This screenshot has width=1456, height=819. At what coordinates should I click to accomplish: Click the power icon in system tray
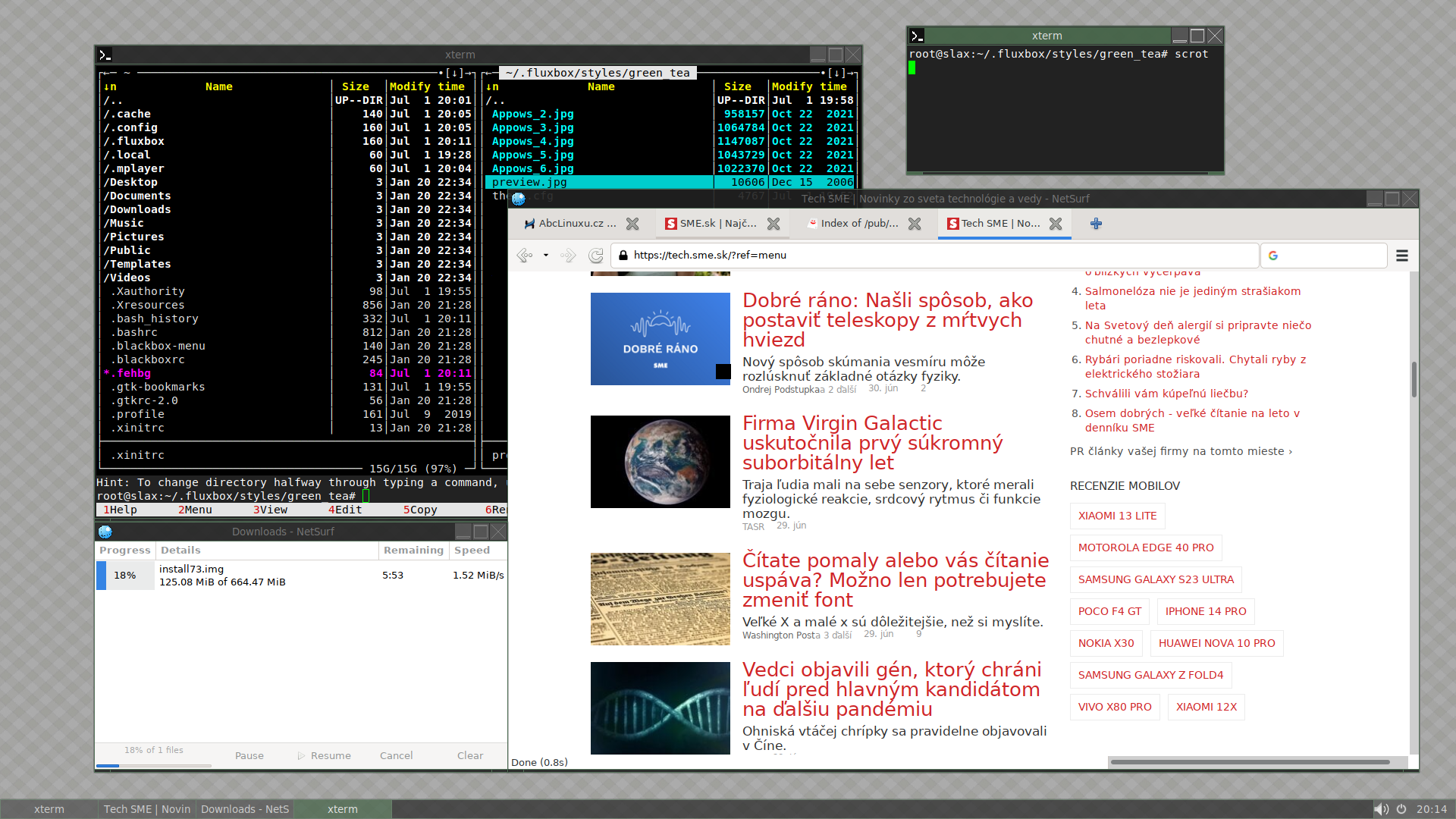[1401, 809]
